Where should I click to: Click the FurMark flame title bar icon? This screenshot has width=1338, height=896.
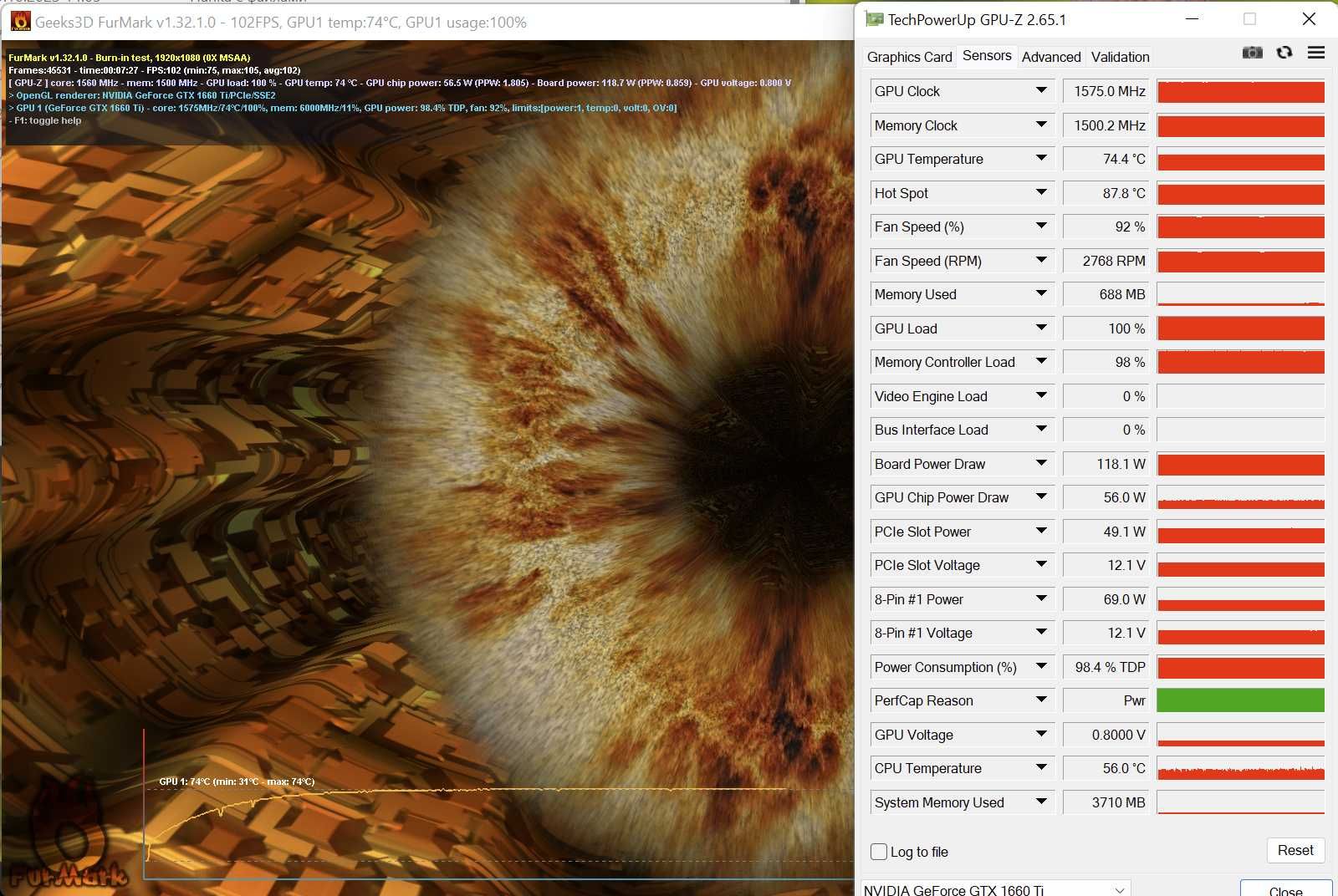point(20,22)
